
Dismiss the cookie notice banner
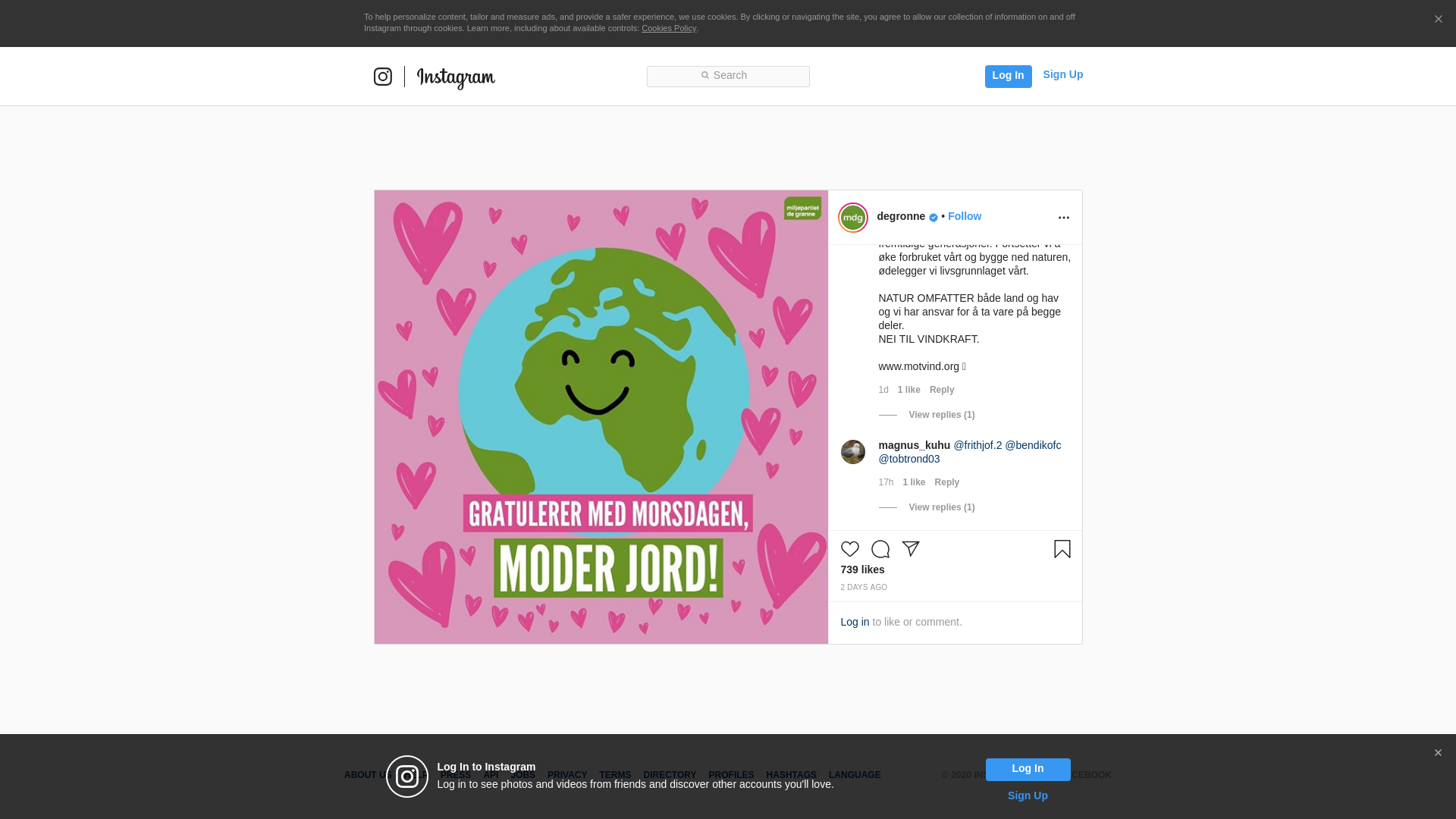click(x=1438, y=20)
